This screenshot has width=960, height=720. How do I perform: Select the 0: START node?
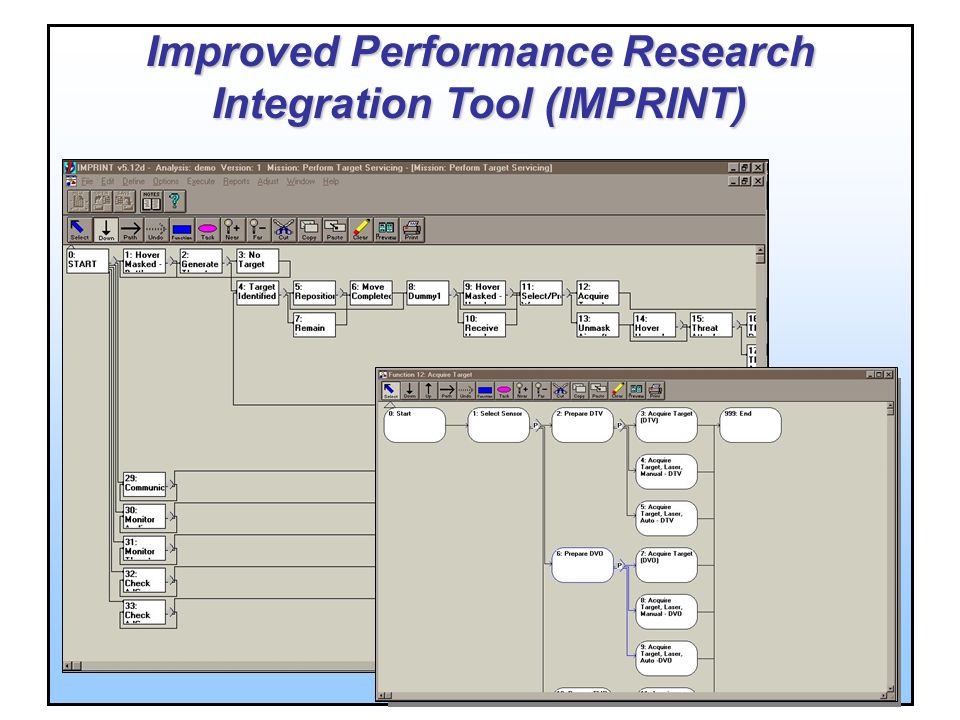87,260
